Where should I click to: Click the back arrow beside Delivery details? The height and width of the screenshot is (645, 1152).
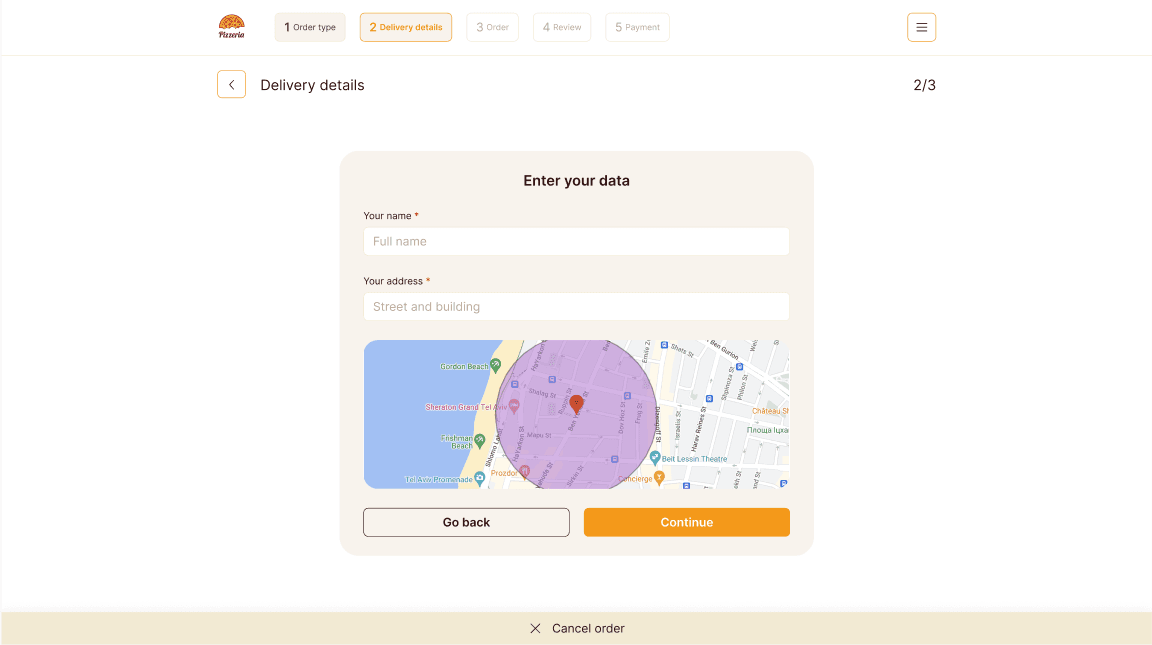pyautogui.click(x=231, y=84)
